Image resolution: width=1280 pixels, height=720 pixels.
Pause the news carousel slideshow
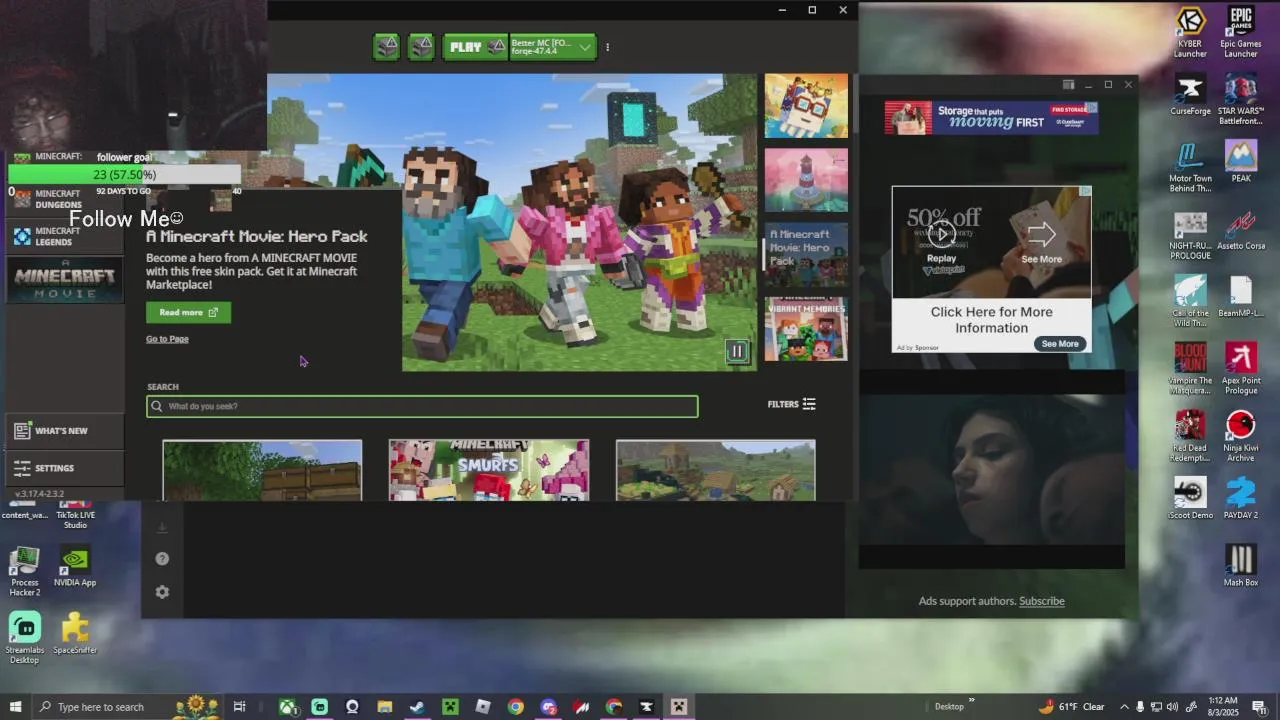pos(737,350)
